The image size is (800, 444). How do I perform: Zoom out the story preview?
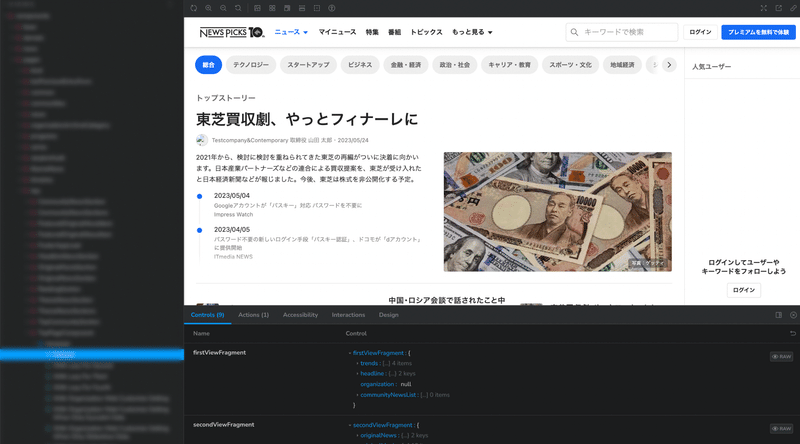pos(223,8)
